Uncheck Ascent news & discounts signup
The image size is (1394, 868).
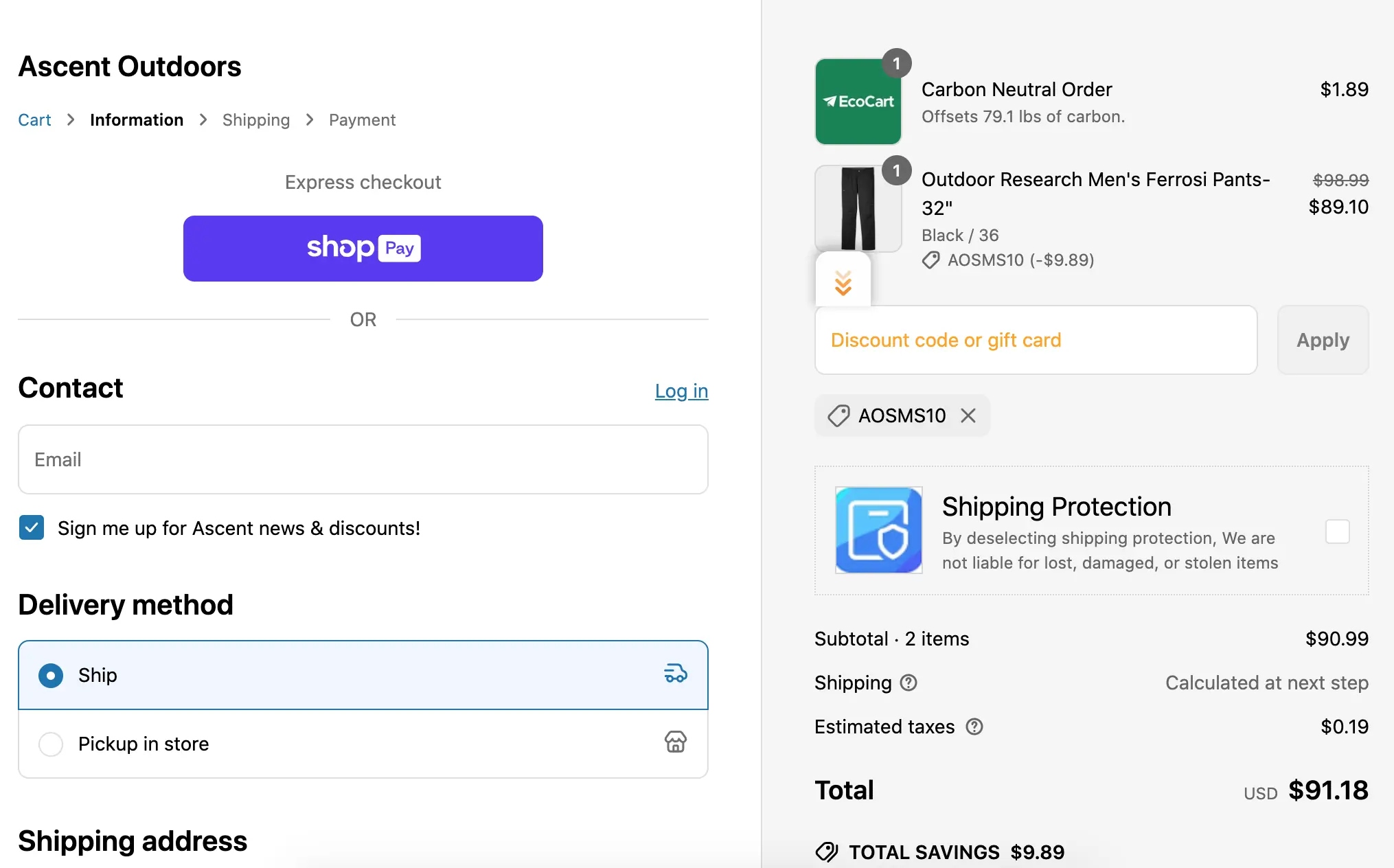pyautogui.click(x=32, y=527)
